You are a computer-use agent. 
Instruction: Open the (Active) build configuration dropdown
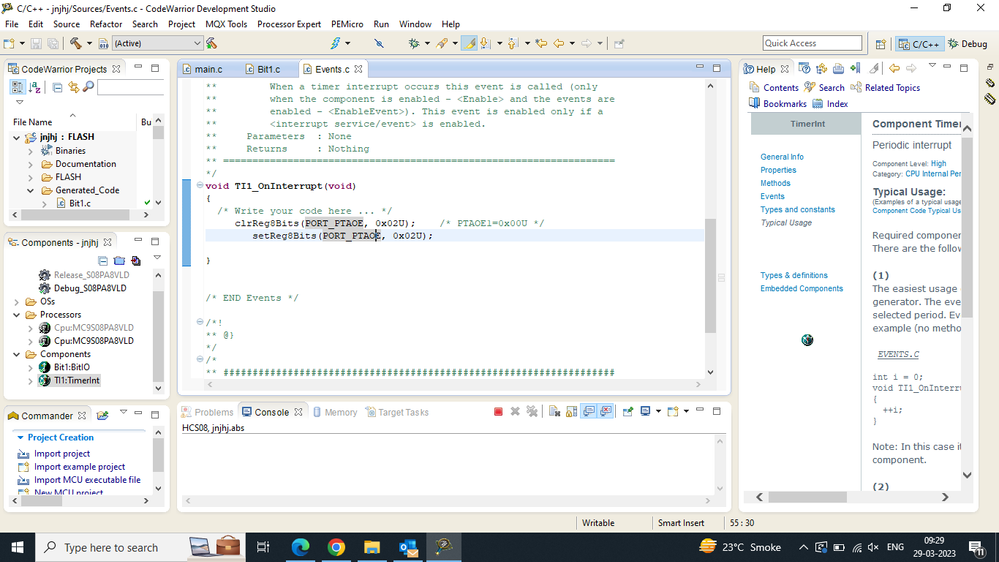point(157,43)
